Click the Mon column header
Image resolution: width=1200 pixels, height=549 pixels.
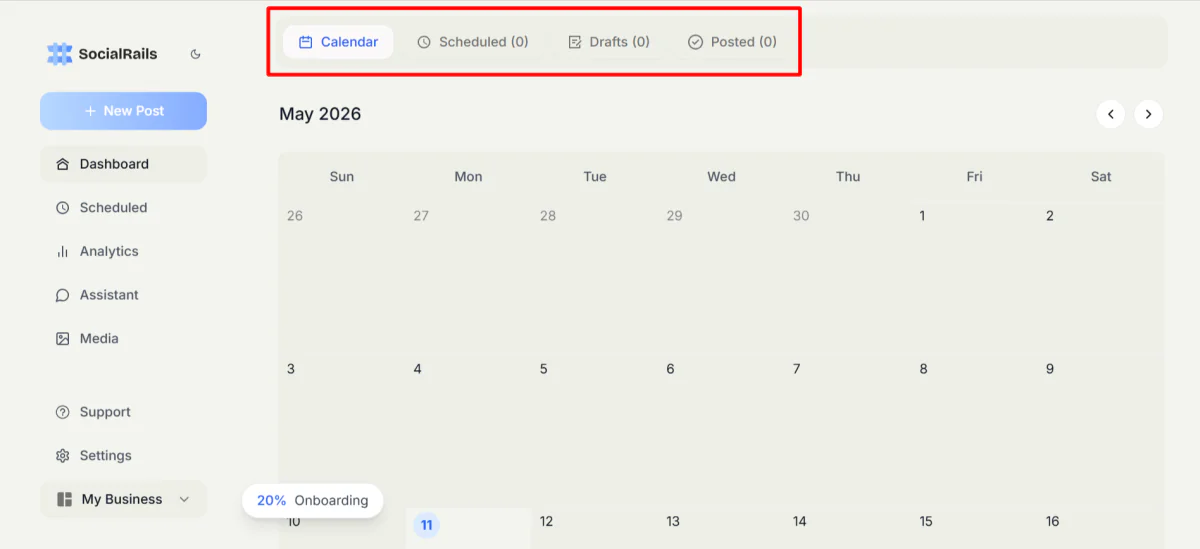pos(468,177)
